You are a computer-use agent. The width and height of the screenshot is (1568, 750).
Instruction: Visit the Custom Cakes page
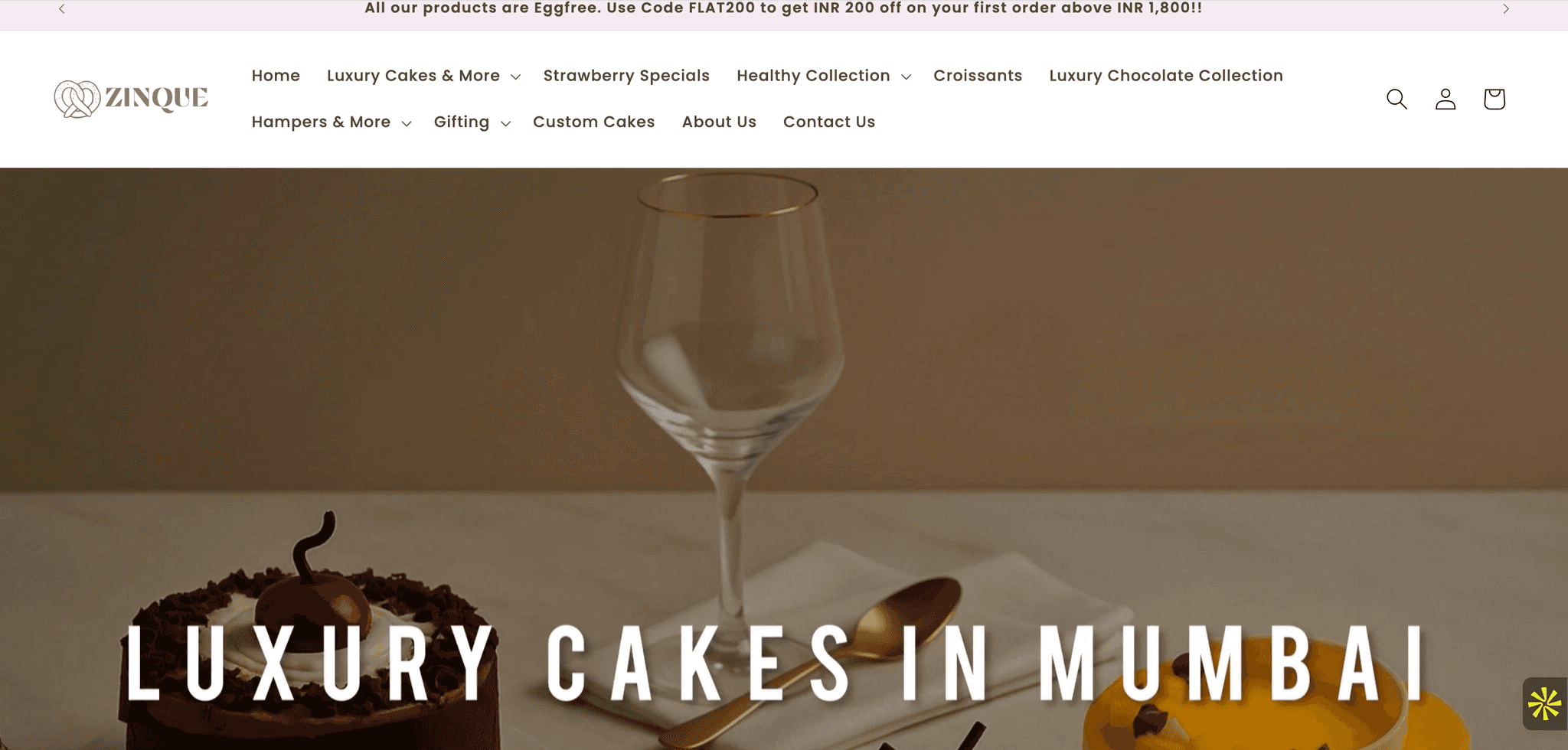pyautogui.click(x=594, y=122)
